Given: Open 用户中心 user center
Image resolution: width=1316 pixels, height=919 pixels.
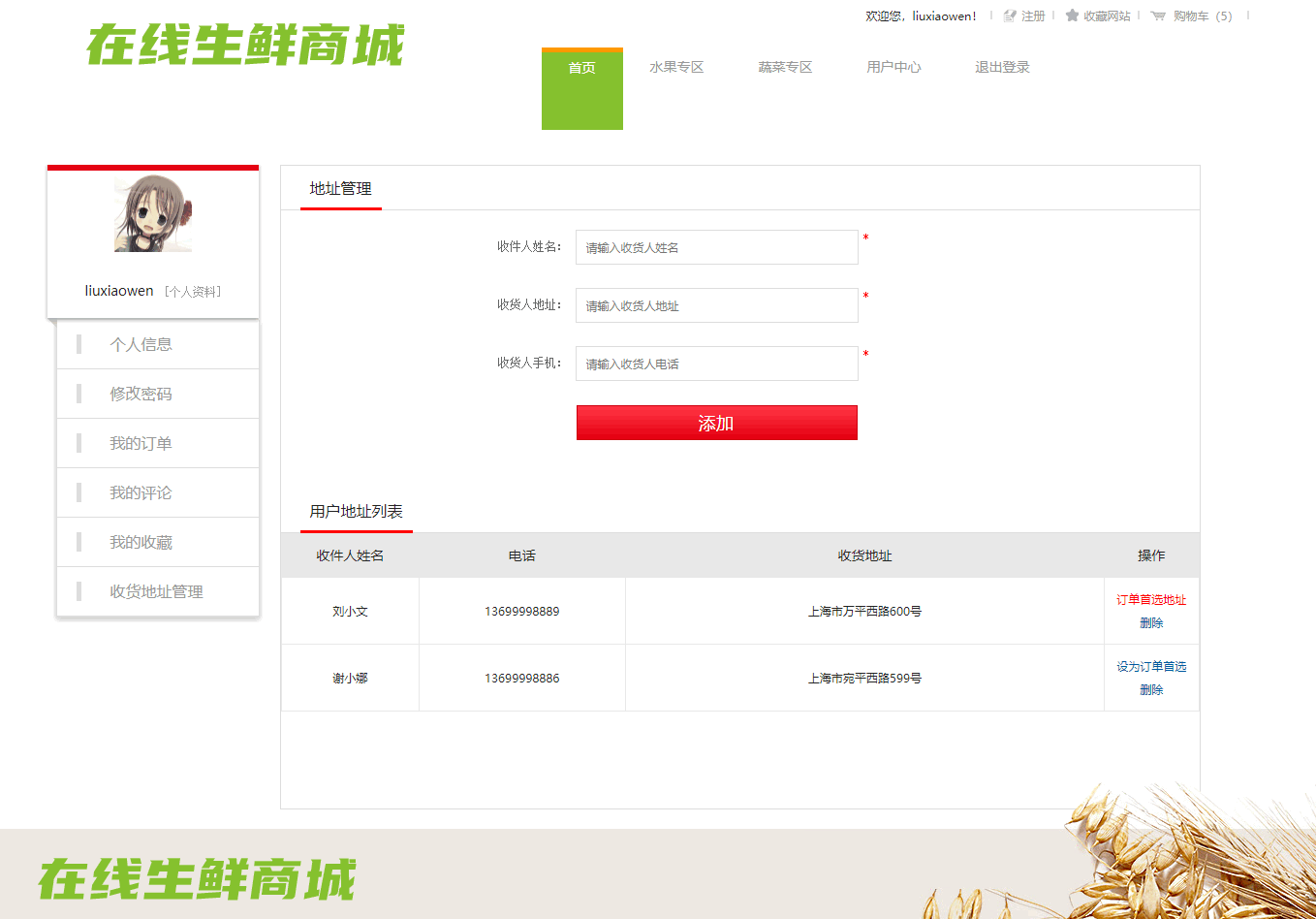Looking at the screenshot, I should [x=893, y=67].
